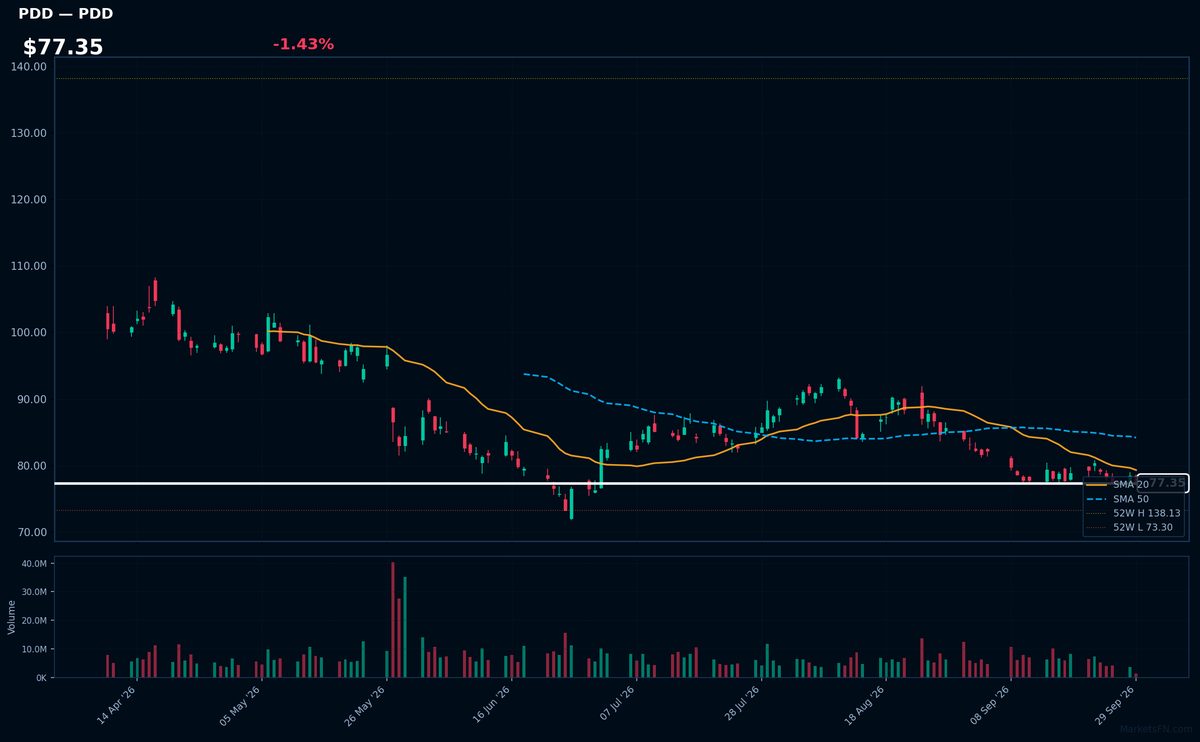Click the -1.43% change value

303,44
